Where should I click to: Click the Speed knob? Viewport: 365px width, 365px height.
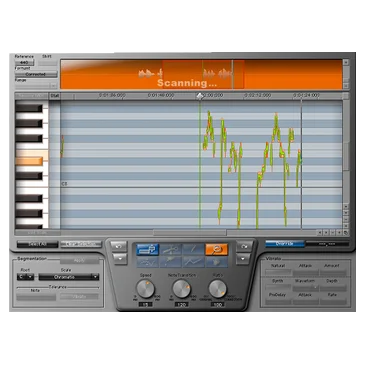tap(145, 289)
